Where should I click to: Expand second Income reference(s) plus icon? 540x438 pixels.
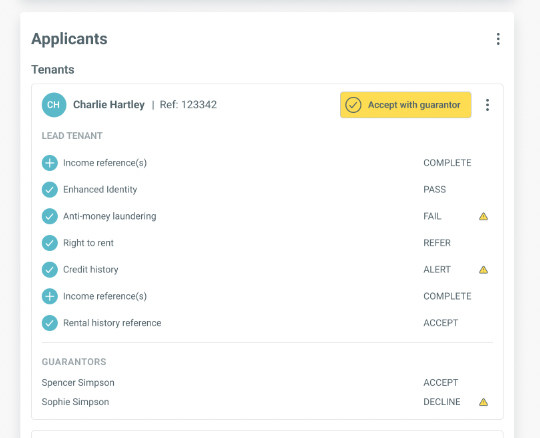click(x=50, y=296)
